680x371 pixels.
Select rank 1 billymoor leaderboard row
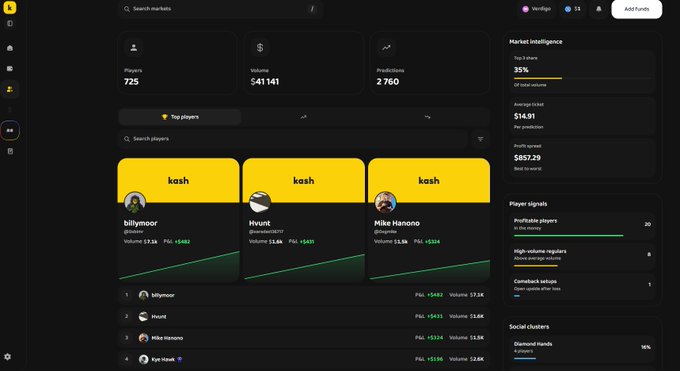pos(304,295)
